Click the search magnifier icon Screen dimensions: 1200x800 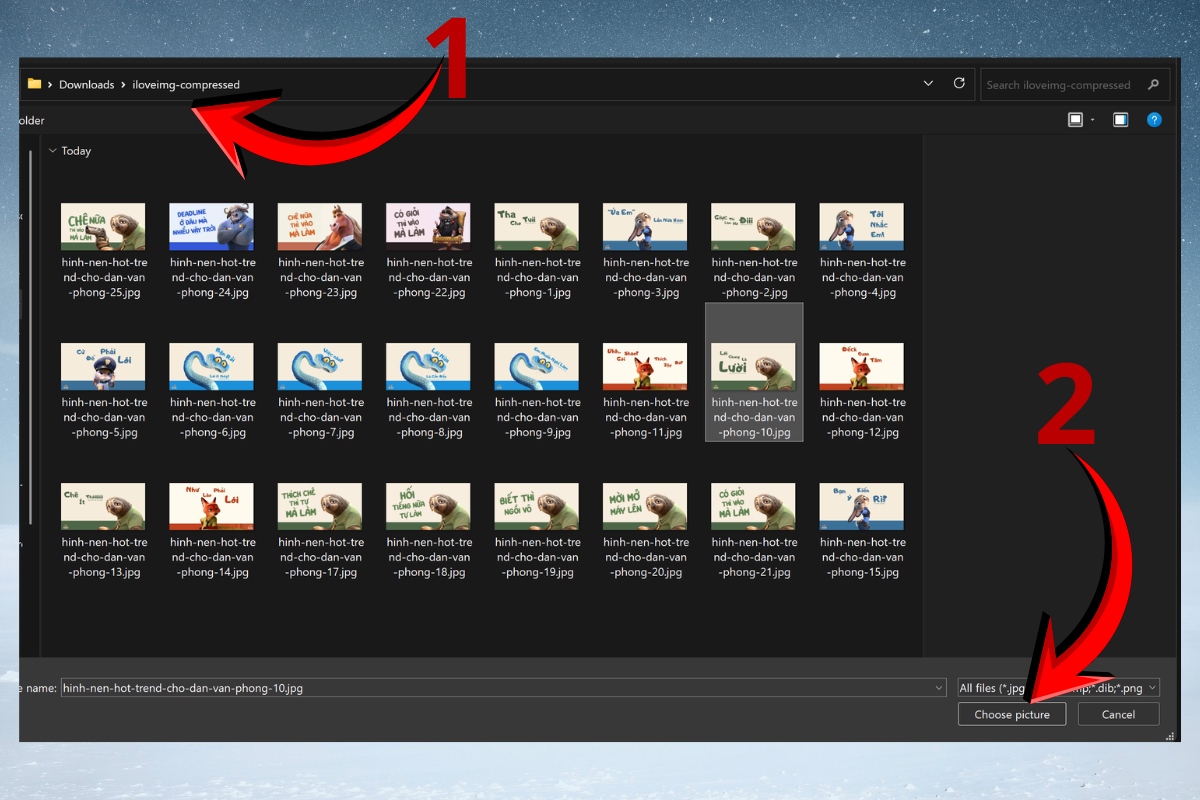point(1154,85)
